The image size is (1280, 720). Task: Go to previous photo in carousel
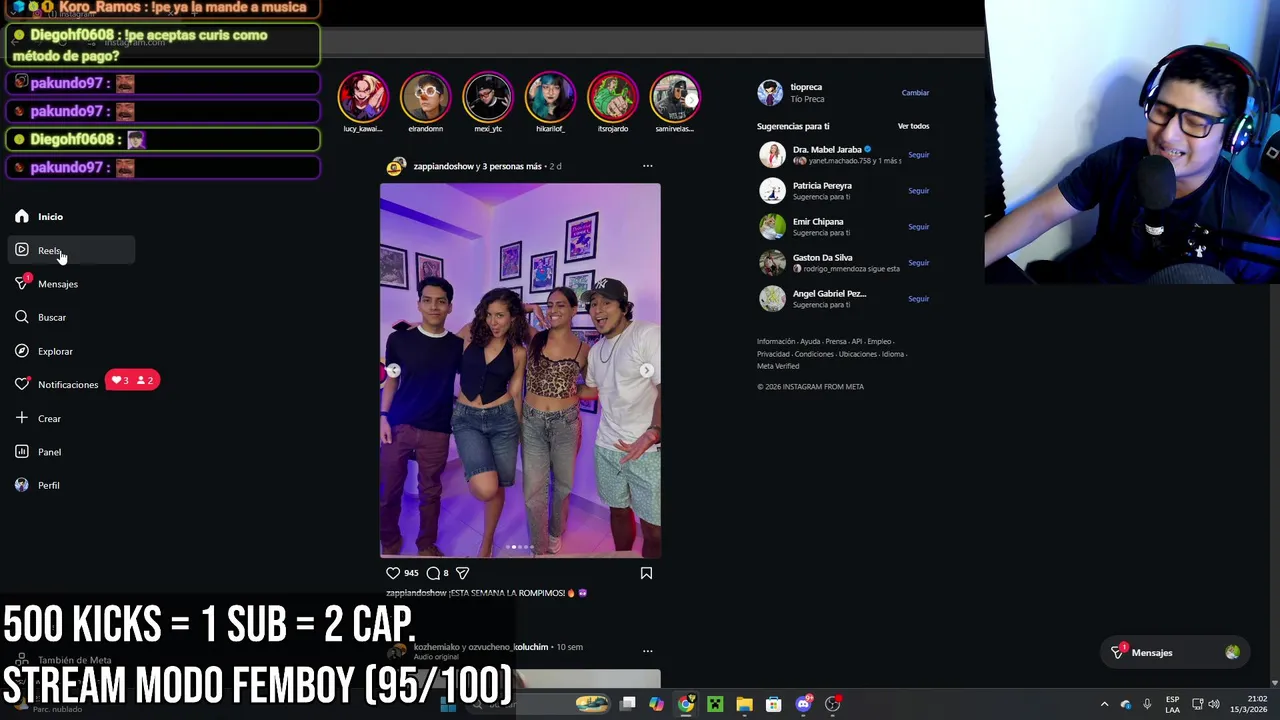pos(394,371)
